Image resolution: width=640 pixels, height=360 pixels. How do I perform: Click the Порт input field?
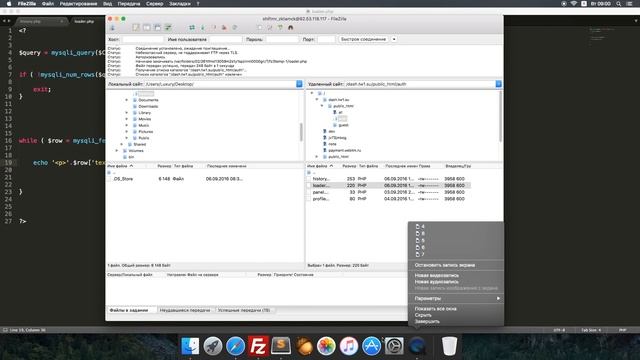click(x=326, y=40)
